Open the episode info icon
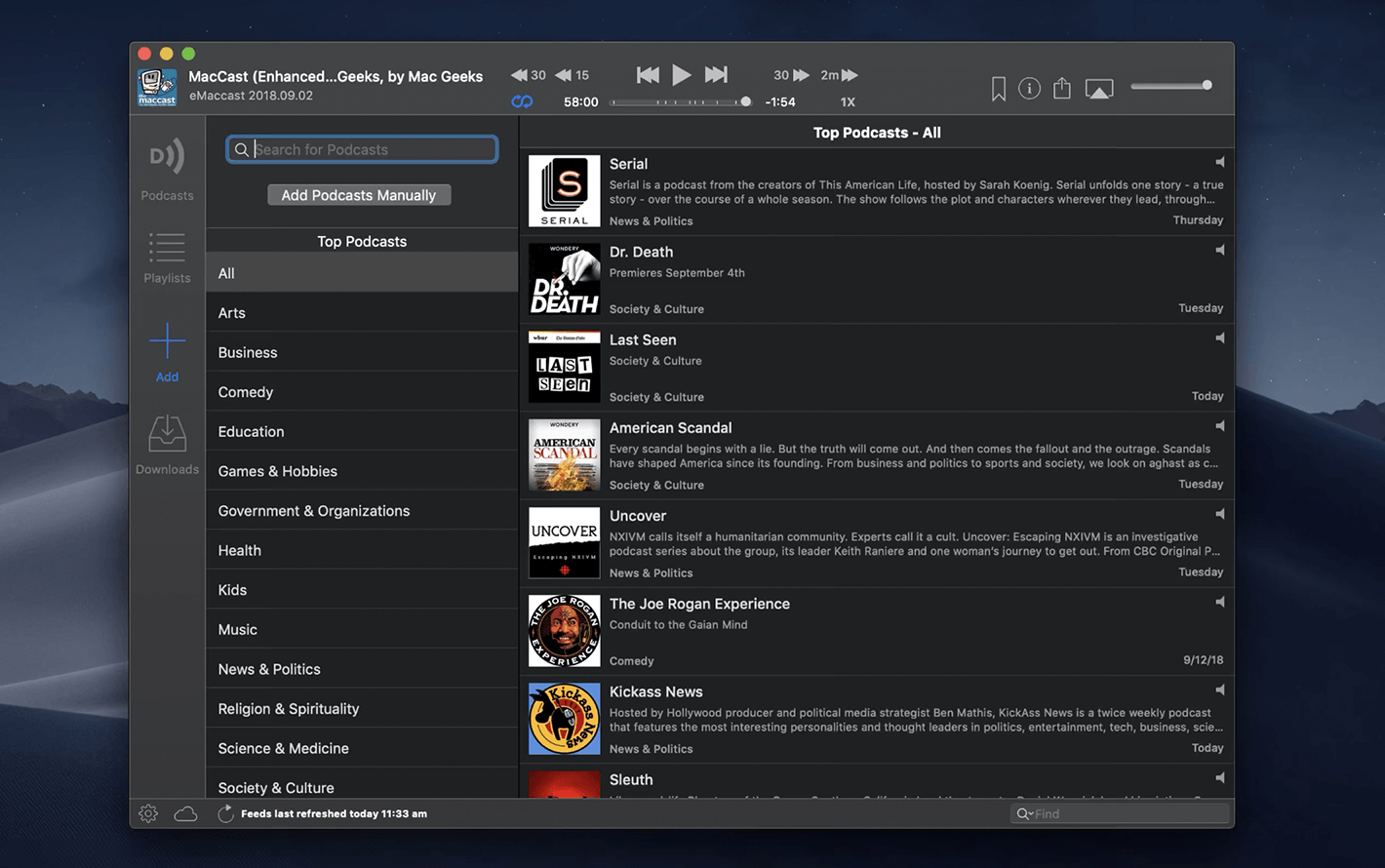 pyautogui.click(x=1029, y=89)
